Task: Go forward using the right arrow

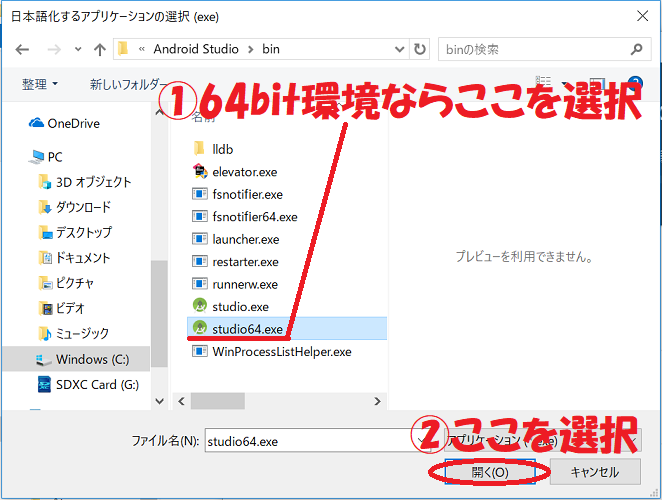Action: pos(54,50)
